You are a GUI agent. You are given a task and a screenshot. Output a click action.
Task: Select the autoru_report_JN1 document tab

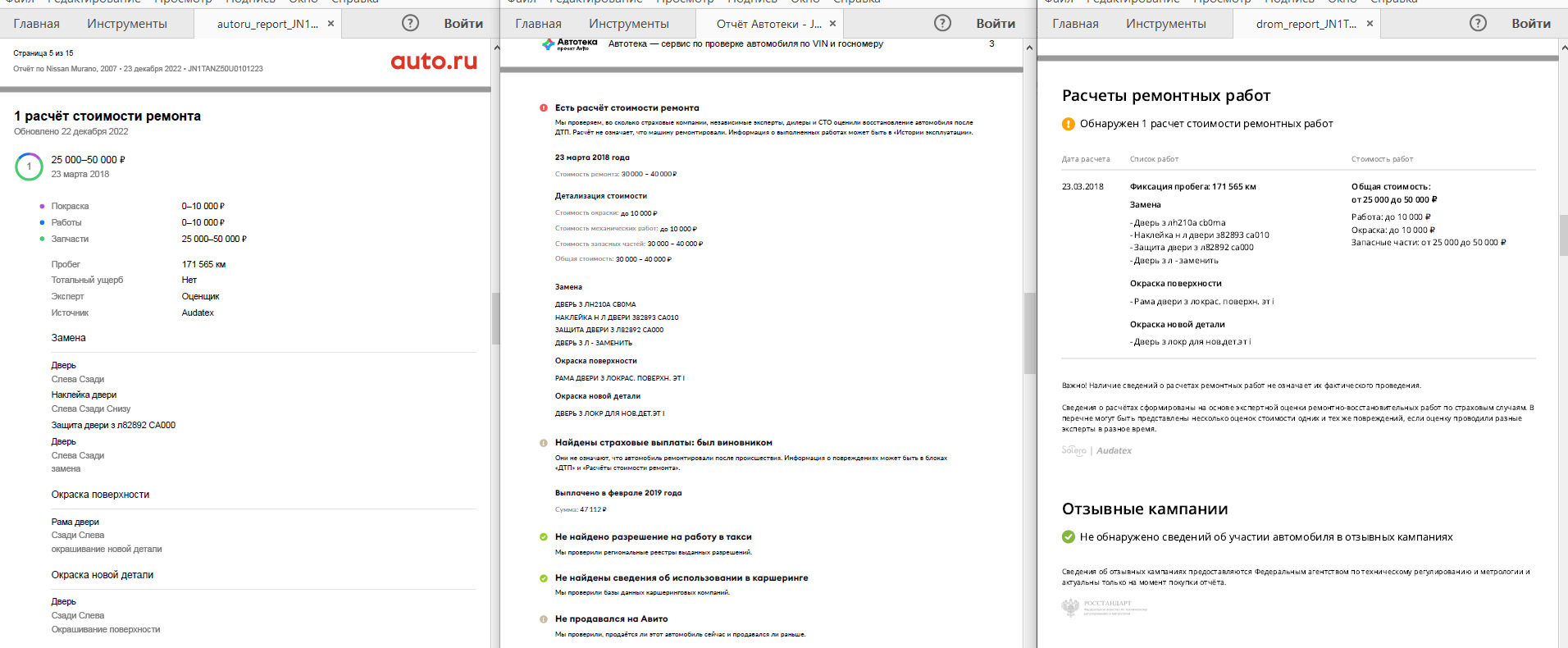click(267, 24)
